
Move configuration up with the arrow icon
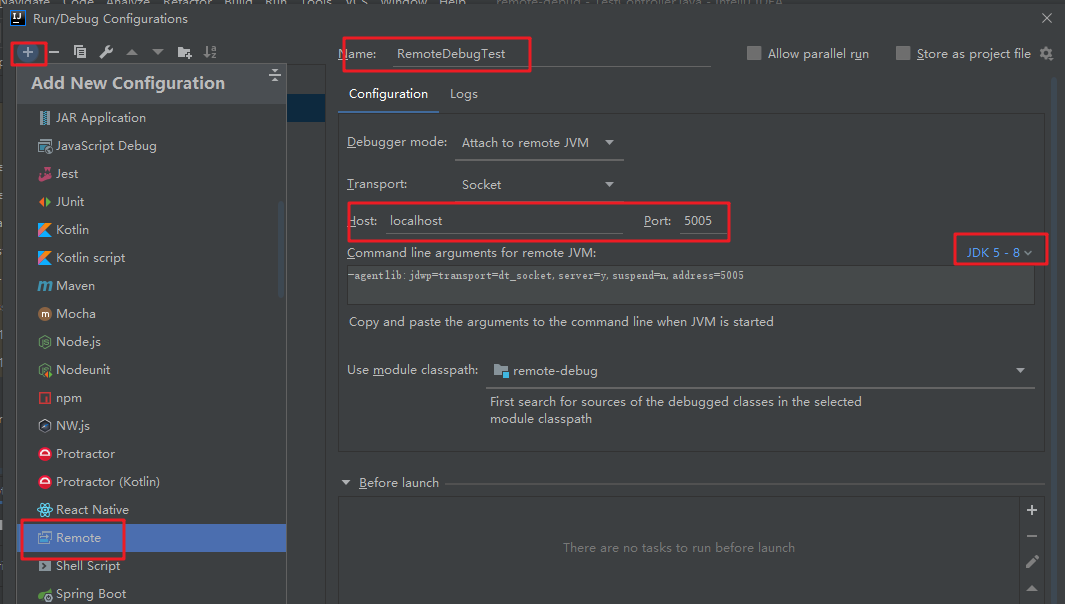pyautogui.click(x=132, y=52)
